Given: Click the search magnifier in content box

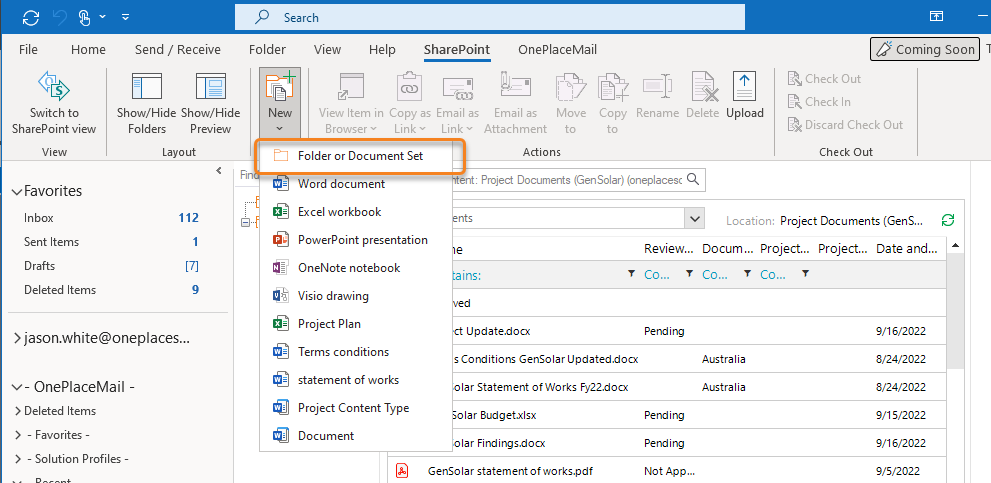Looking at the screenshot, I should tap(693, 180).
